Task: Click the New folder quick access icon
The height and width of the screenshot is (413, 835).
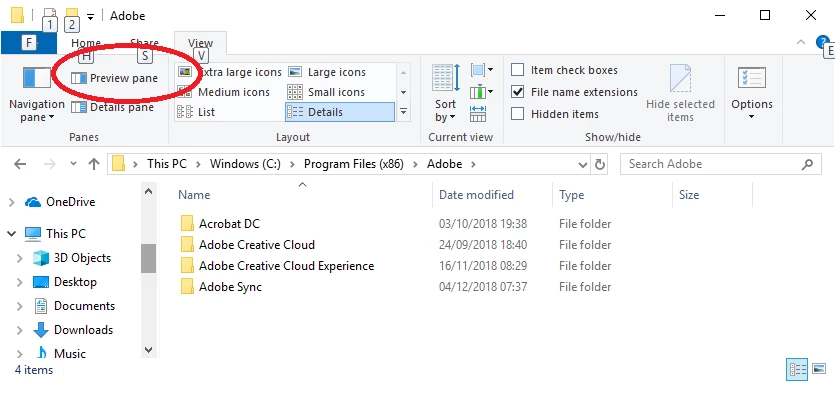Action: coord(72,15)
